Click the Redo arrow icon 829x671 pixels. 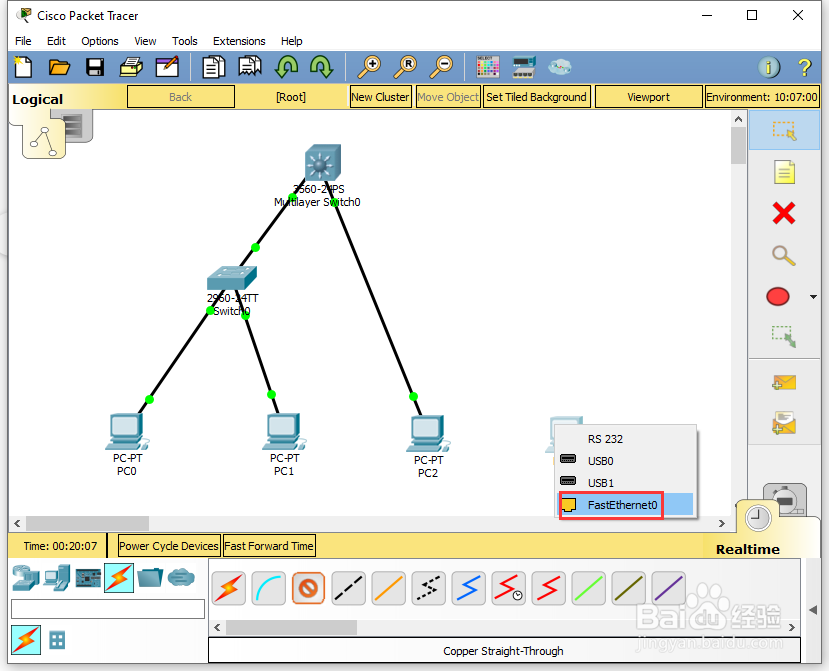[321, 67]
